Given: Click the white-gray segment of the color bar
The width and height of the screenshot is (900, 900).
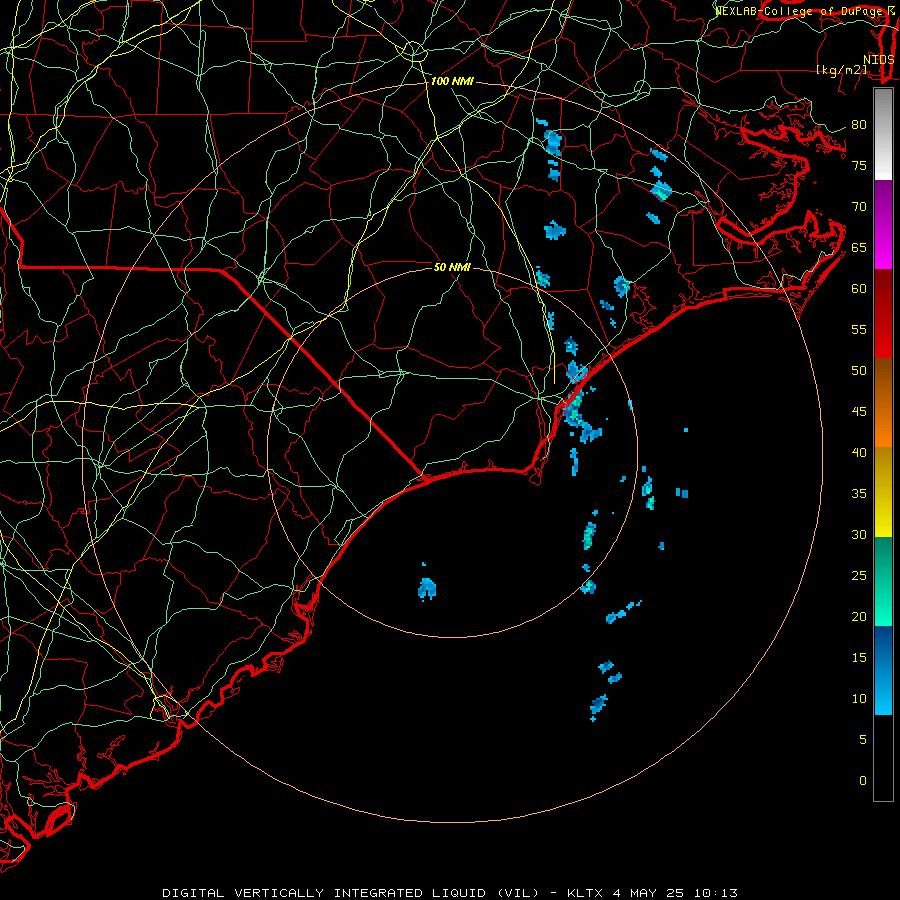Looking at the screenshot, I should [883, 134].
